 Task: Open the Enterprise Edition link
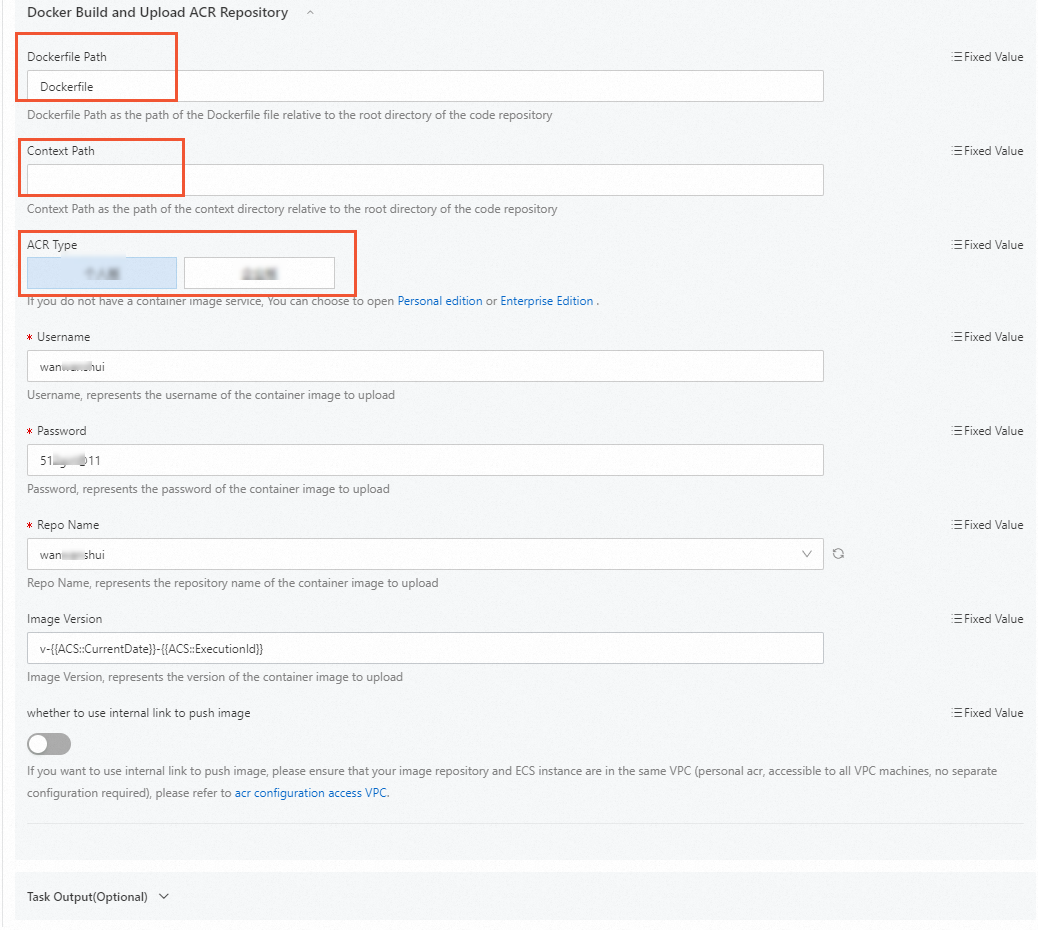547,300
